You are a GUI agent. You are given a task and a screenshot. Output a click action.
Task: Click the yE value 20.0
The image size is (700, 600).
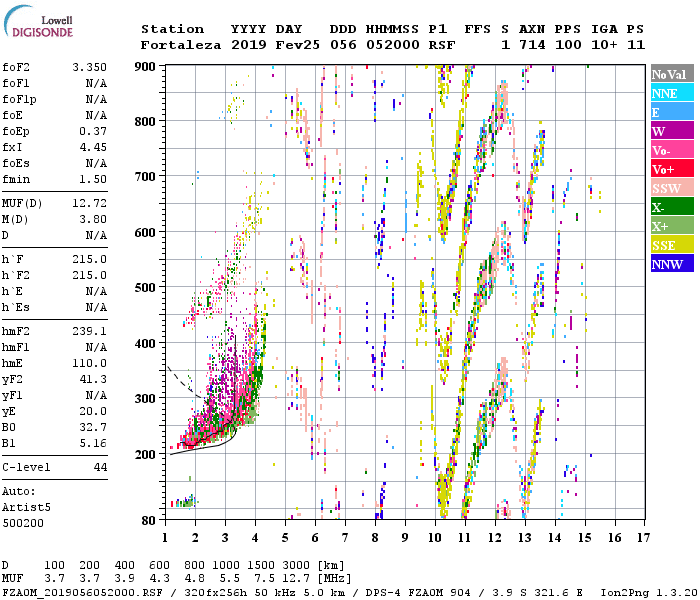click(x=93, y=411)
